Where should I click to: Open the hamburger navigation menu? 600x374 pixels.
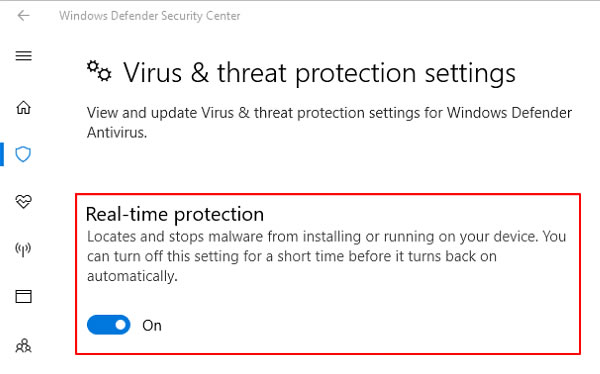(x=23, y=56)
